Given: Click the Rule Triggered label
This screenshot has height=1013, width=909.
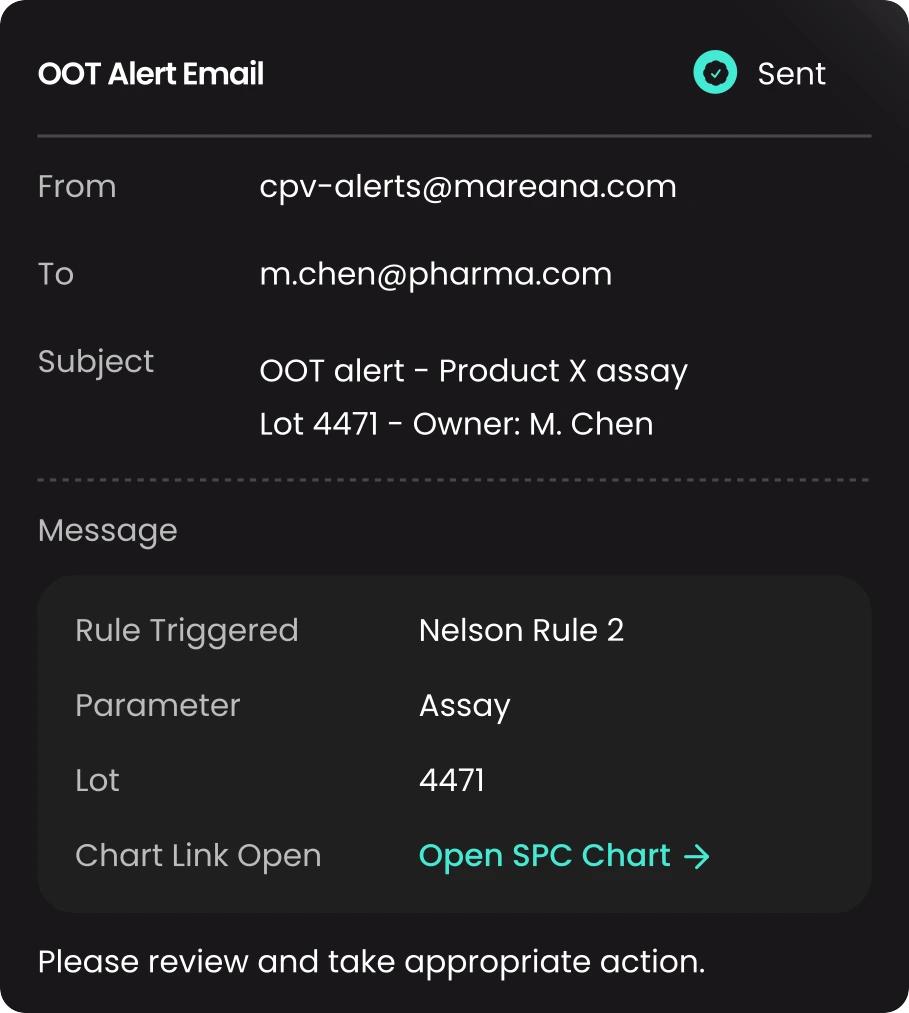Looking at the screenshot, I should (x=187, y=631).
